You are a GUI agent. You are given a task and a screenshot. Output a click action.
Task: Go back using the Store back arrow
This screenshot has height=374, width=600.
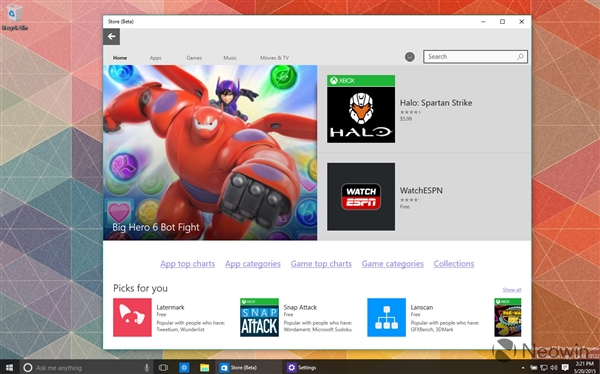pos(111,37)
